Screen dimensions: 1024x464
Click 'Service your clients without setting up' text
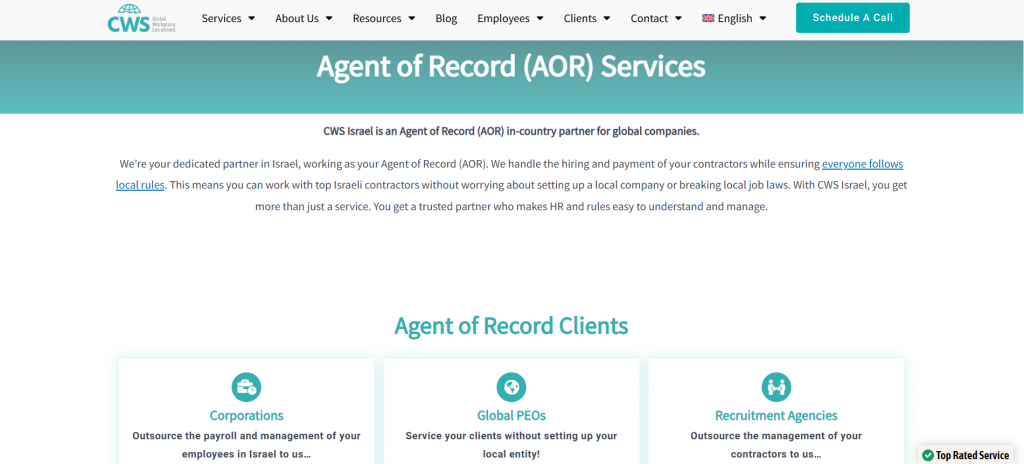coord(511,444)
